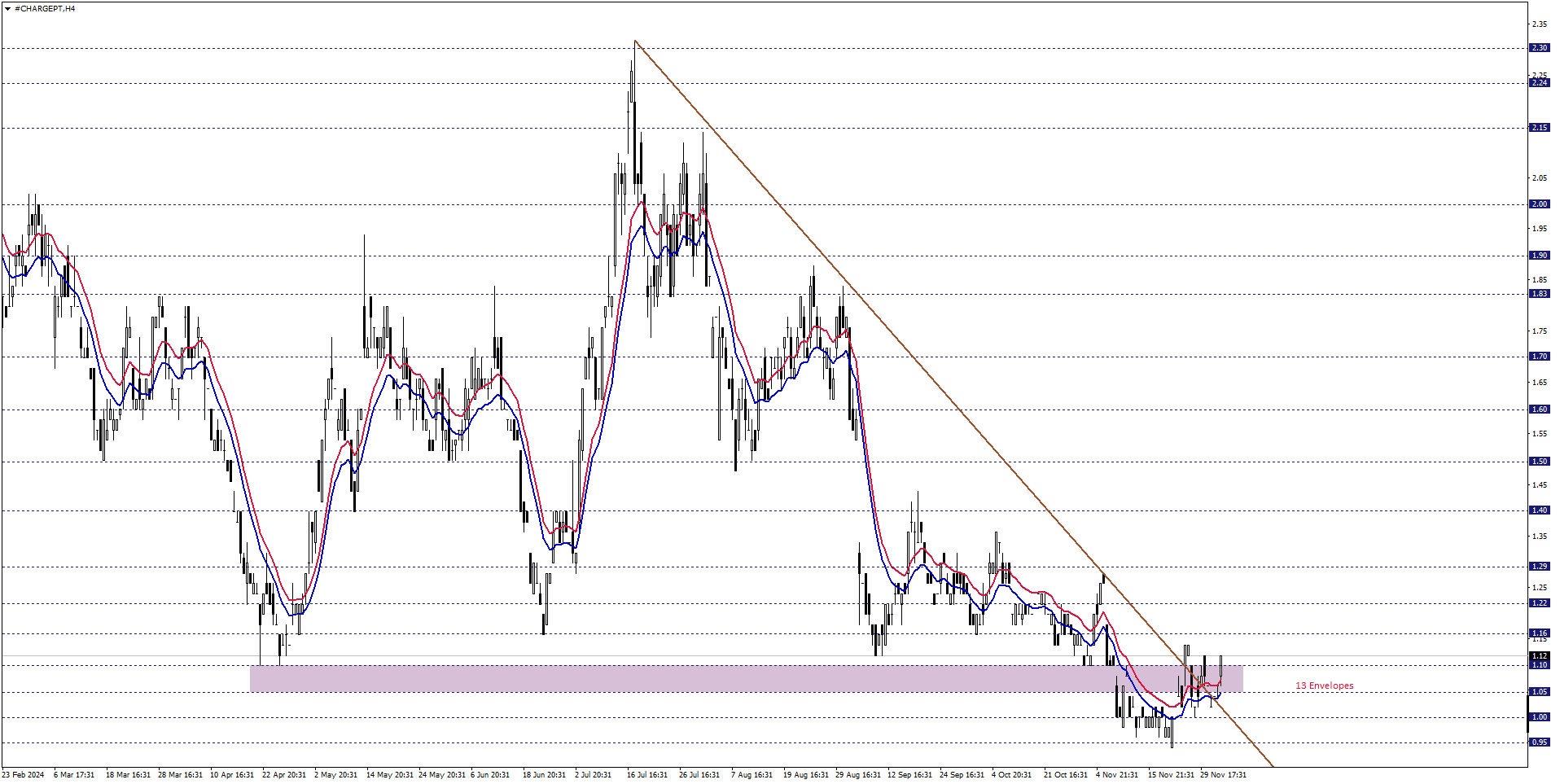Click the 1.10 price level label
Screen dimensions: 1560x784
click(x=1539, y=665)
